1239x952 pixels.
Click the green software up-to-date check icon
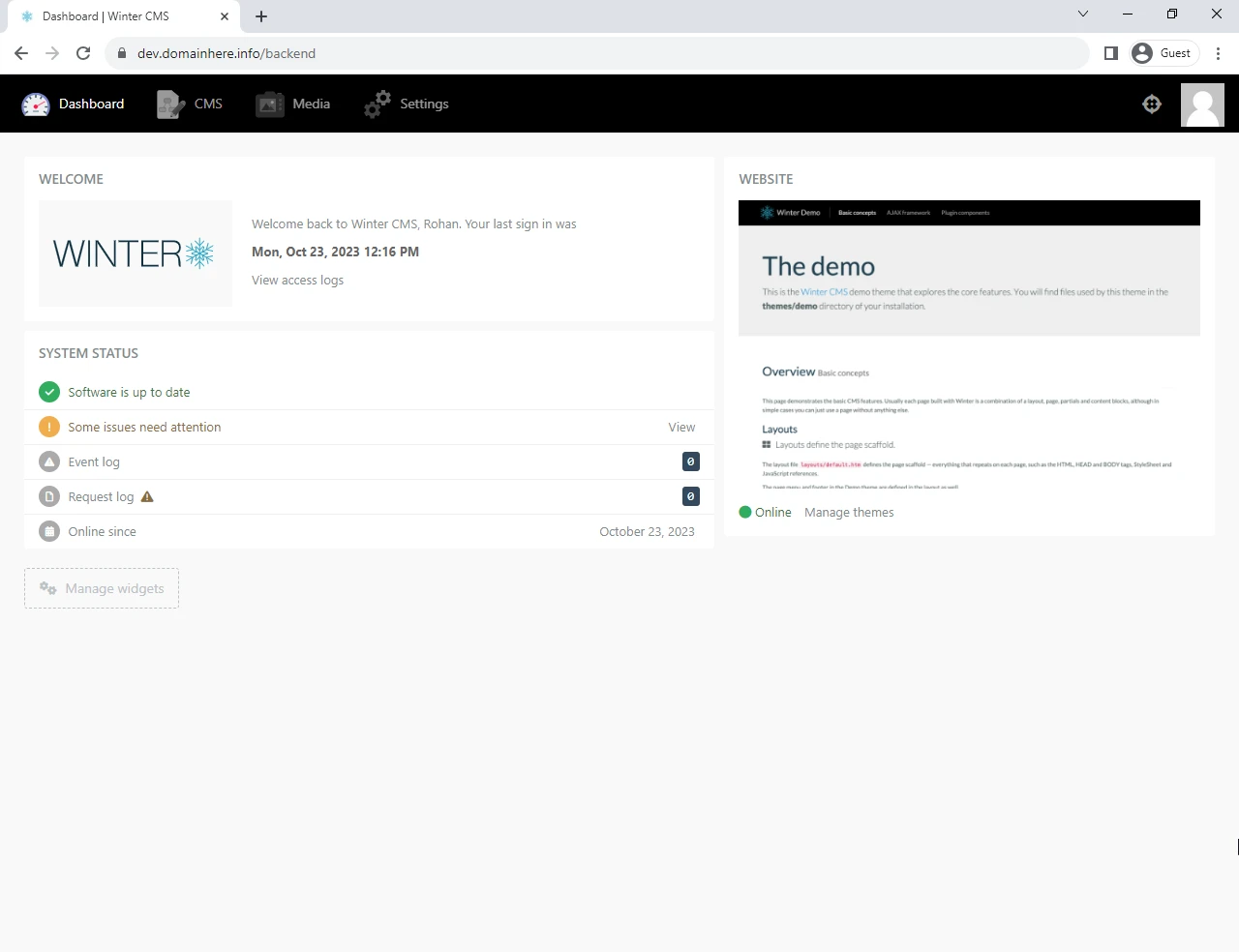pyautogui.click(x=49, y=392)
